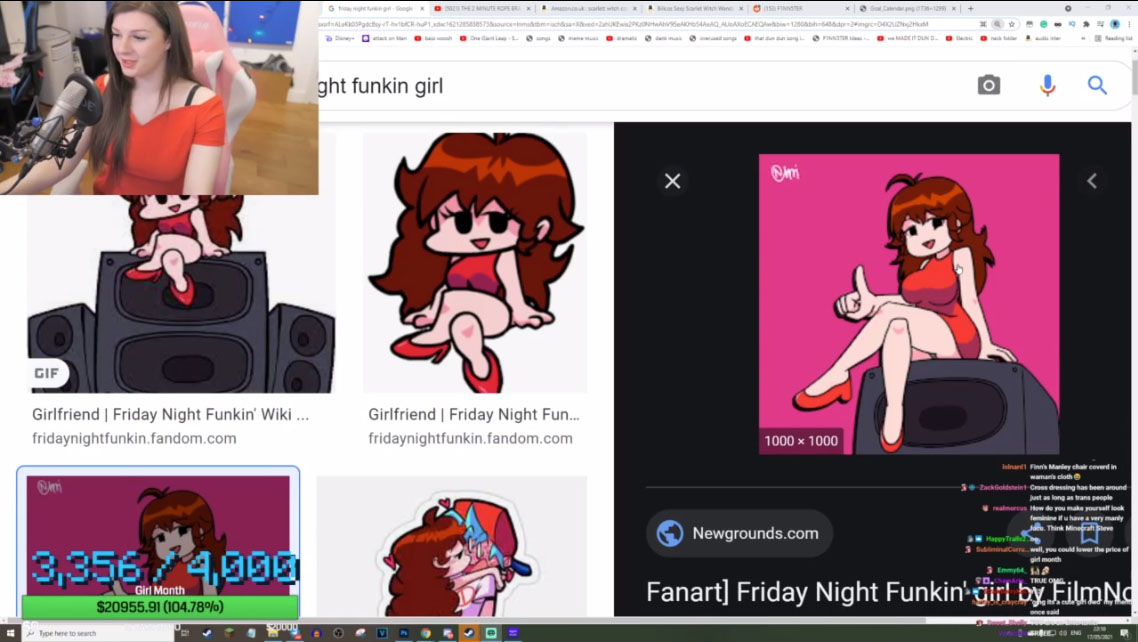The width and height of the screenshot is (1138, 642).
Task: Open the hugging couple sticker image result
Action: click(451, 546)
